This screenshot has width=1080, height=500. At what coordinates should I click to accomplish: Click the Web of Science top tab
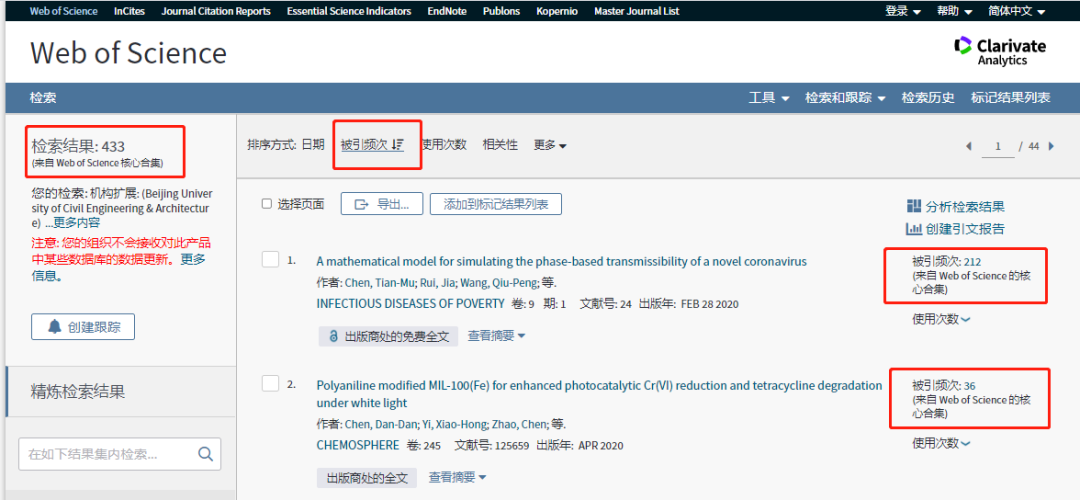(x=63, y=11)
